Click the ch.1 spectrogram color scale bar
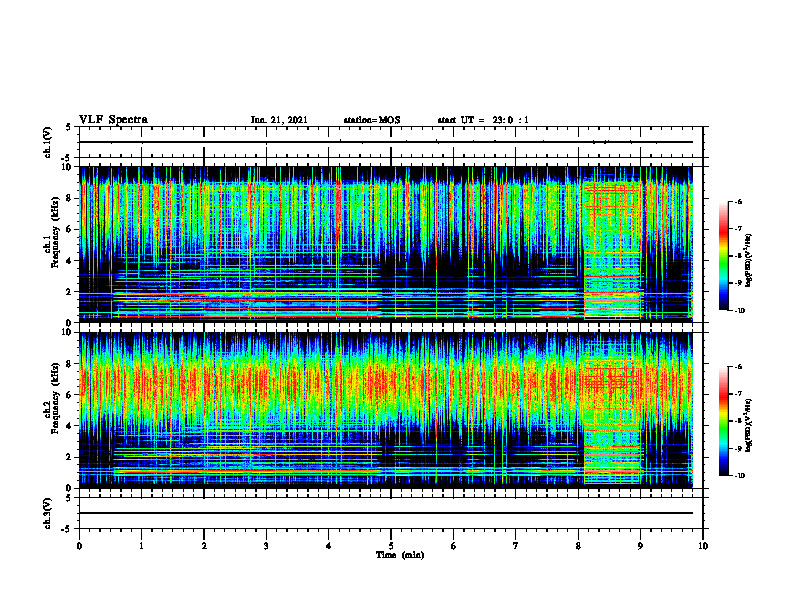Viewport: 792px width, 612px height. (x=723, y=256)
